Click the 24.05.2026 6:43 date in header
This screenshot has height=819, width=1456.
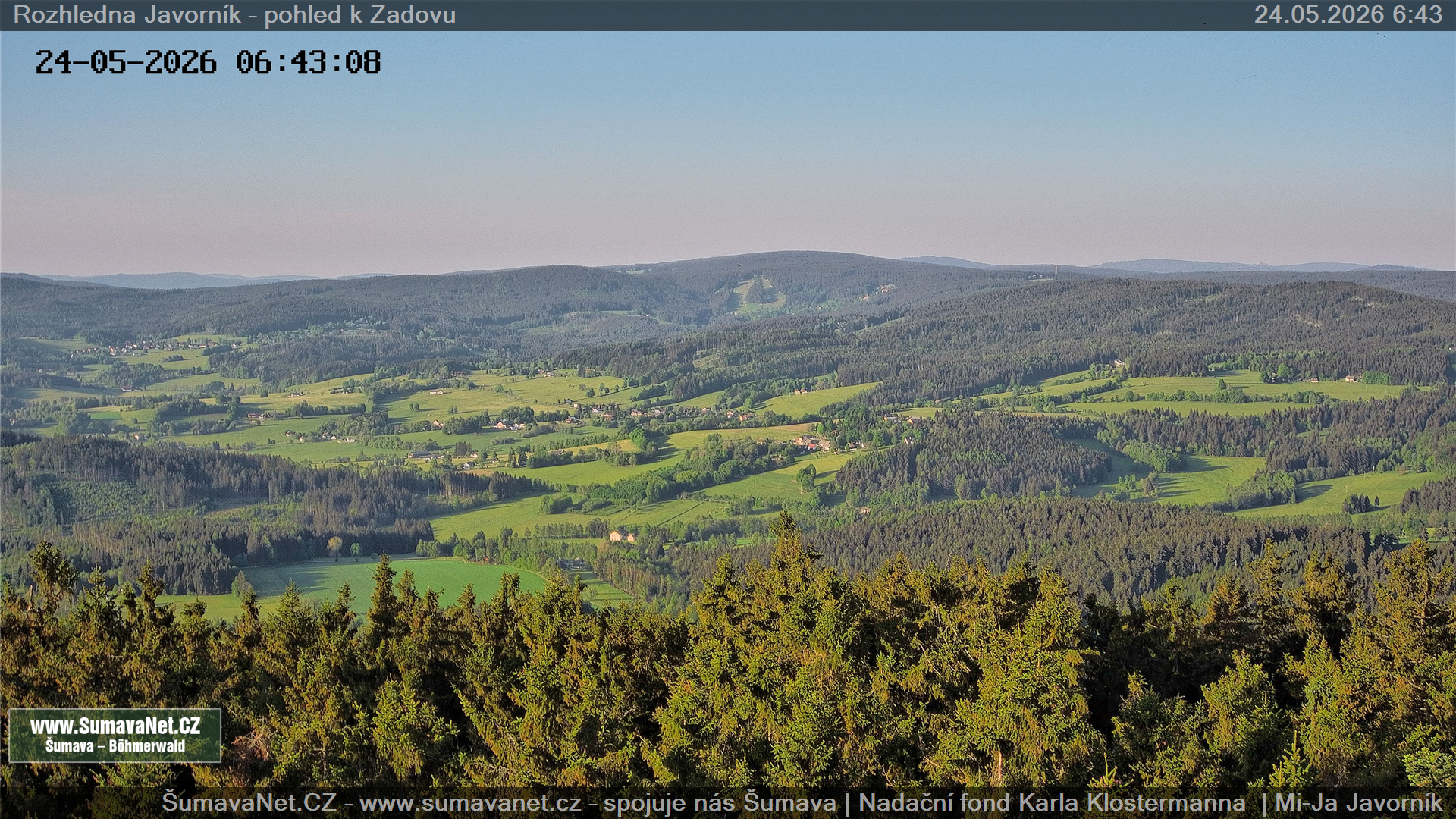click(x=1348, y=14)
